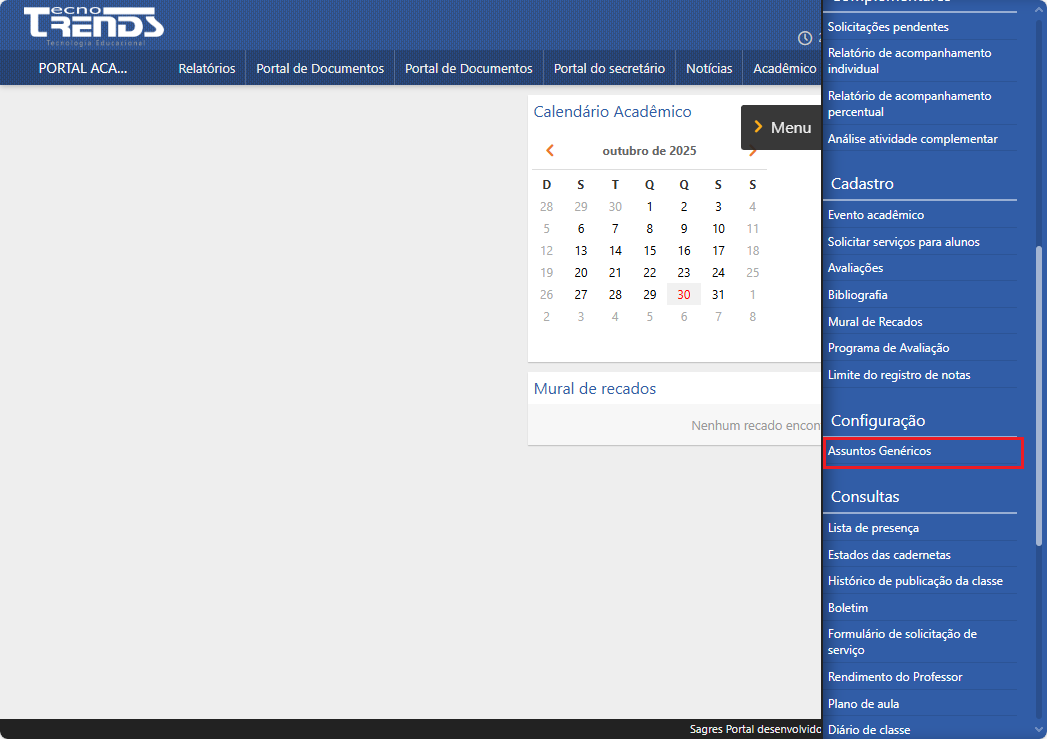Open Solicitações pendentes
This screenshot has width=1047, height=739.
point(890,26)
